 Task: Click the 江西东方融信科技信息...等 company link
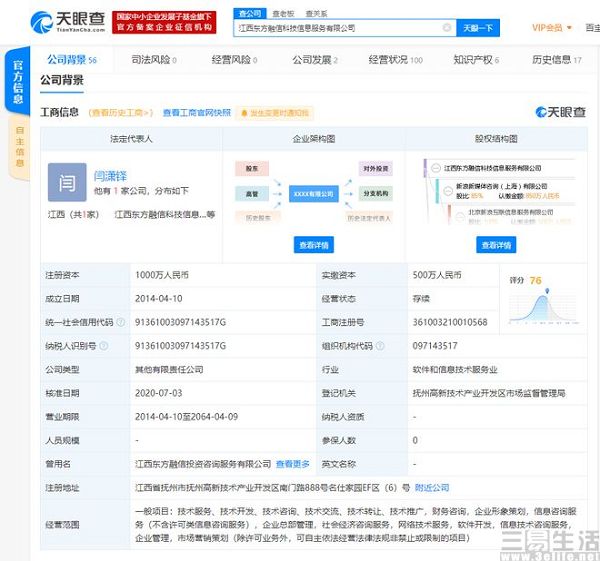click(165, 214)
